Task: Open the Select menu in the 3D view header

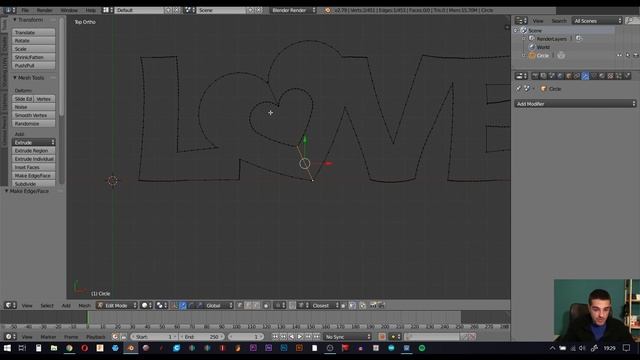Action: pyautogui.click(x=47, y=305)
